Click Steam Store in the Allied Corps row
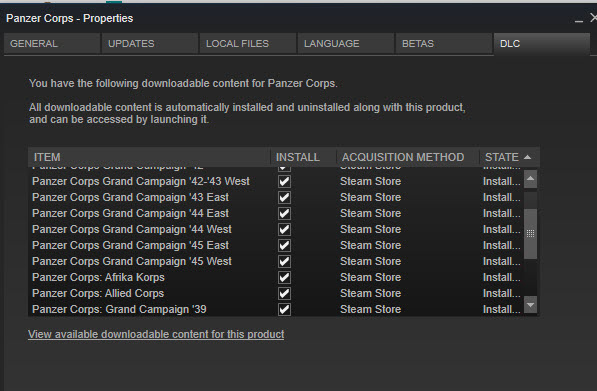This screenshot has height=391, width=597. tap(370, 294)
